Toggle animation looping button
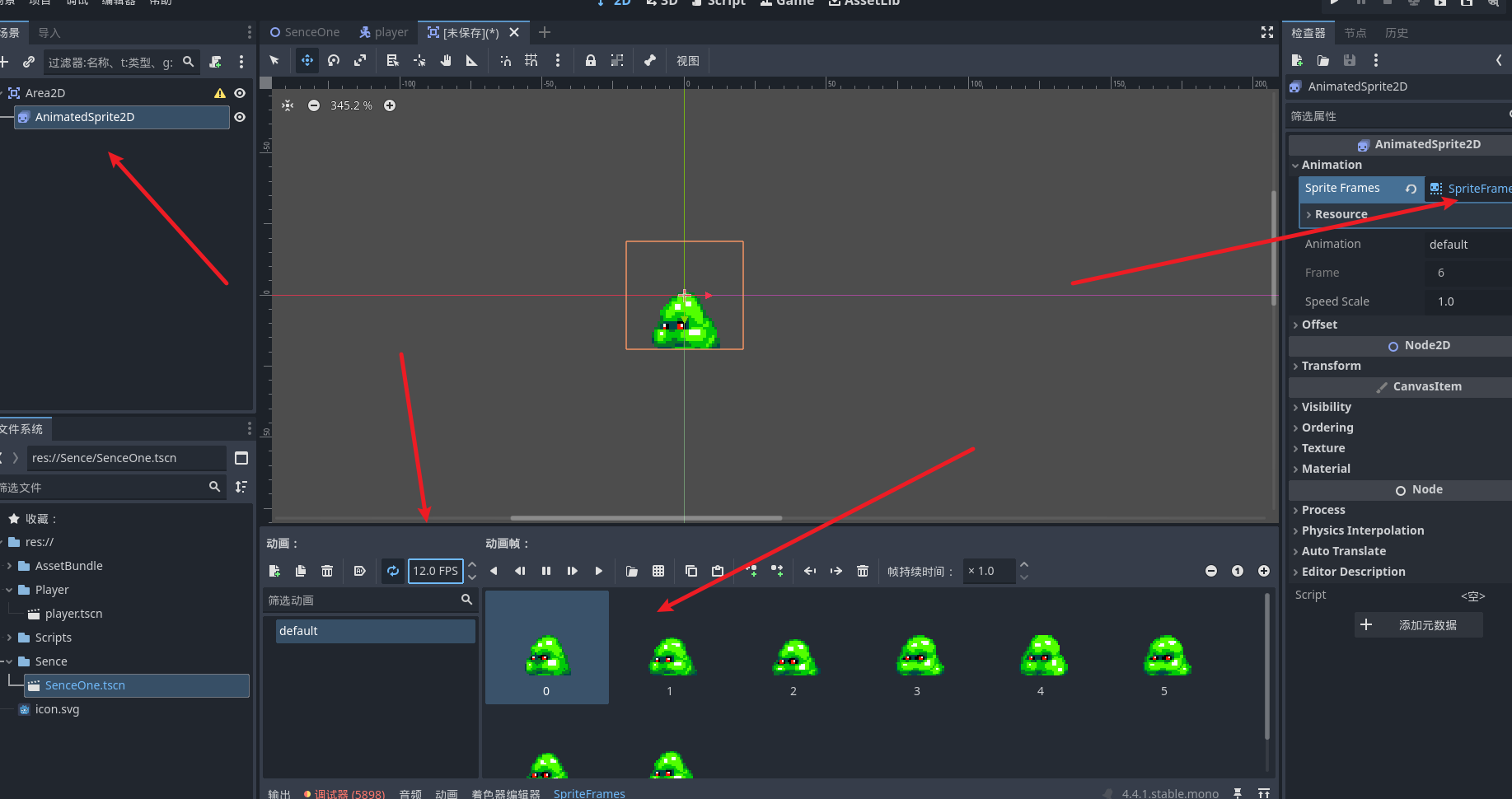Viewport: 1512px width, 799px height. point(393,571)
